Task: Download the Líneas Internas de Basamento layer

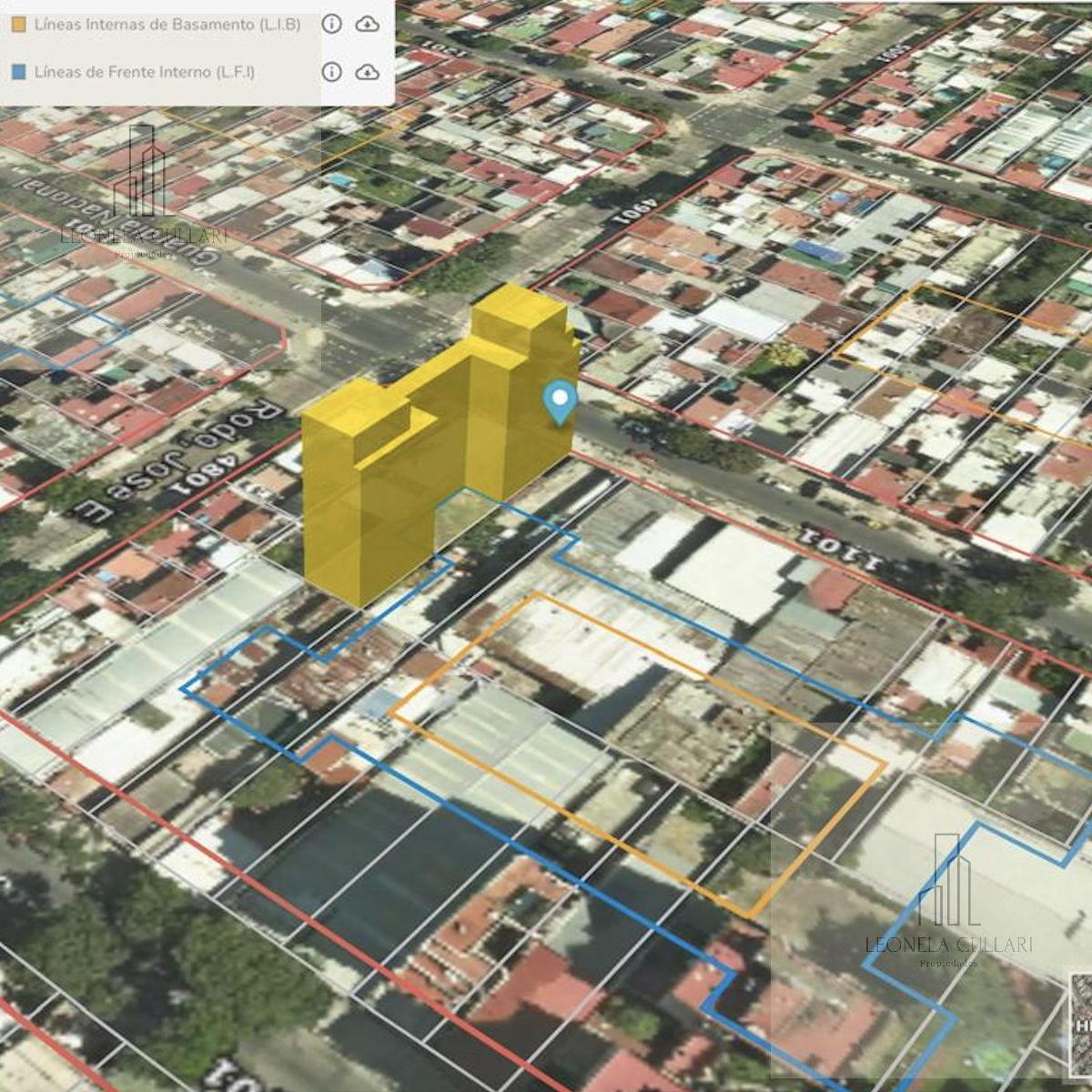Action: click(367, 25)
